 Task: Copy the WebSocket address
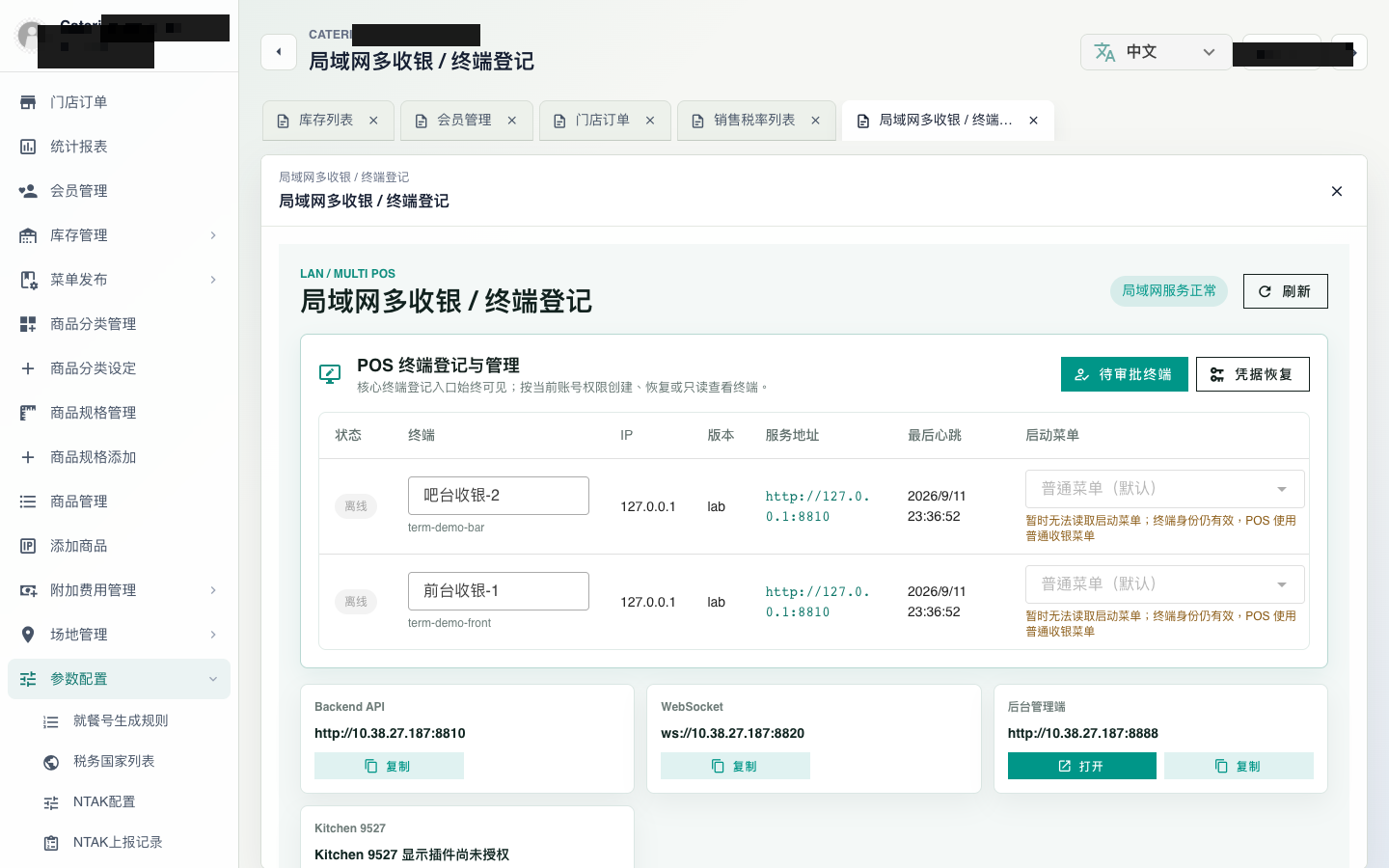[735, 766]
